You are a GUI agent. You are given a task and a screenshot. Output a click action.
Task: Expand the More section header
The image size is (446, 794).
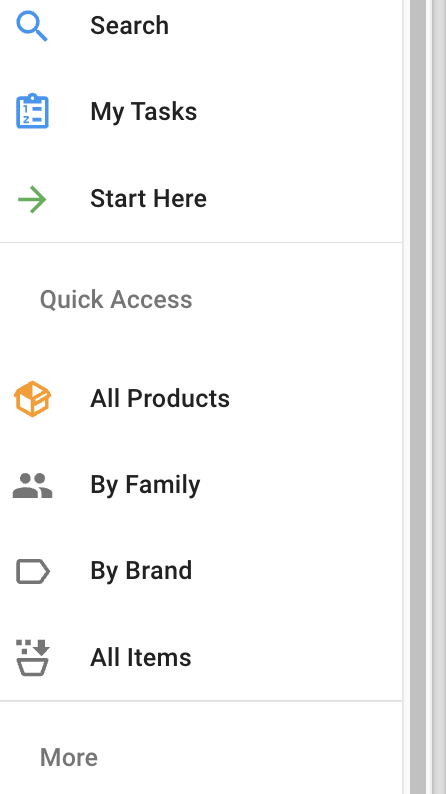[x=69, y=758]
